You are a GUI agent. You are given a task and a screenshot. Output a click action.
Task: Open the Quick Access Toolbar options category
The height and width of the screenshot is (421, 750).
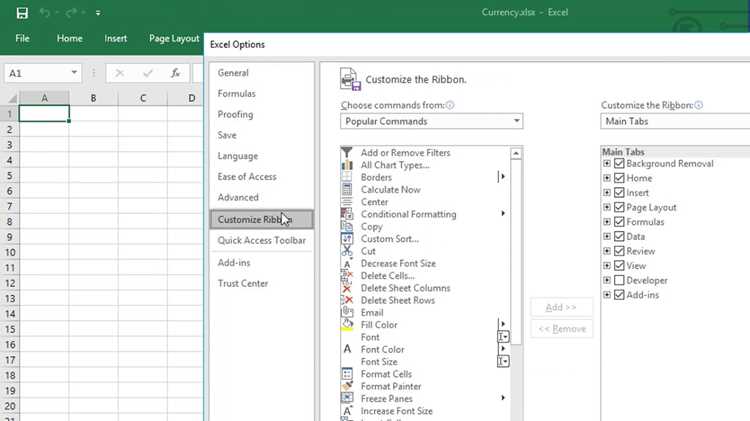point(262,241)
